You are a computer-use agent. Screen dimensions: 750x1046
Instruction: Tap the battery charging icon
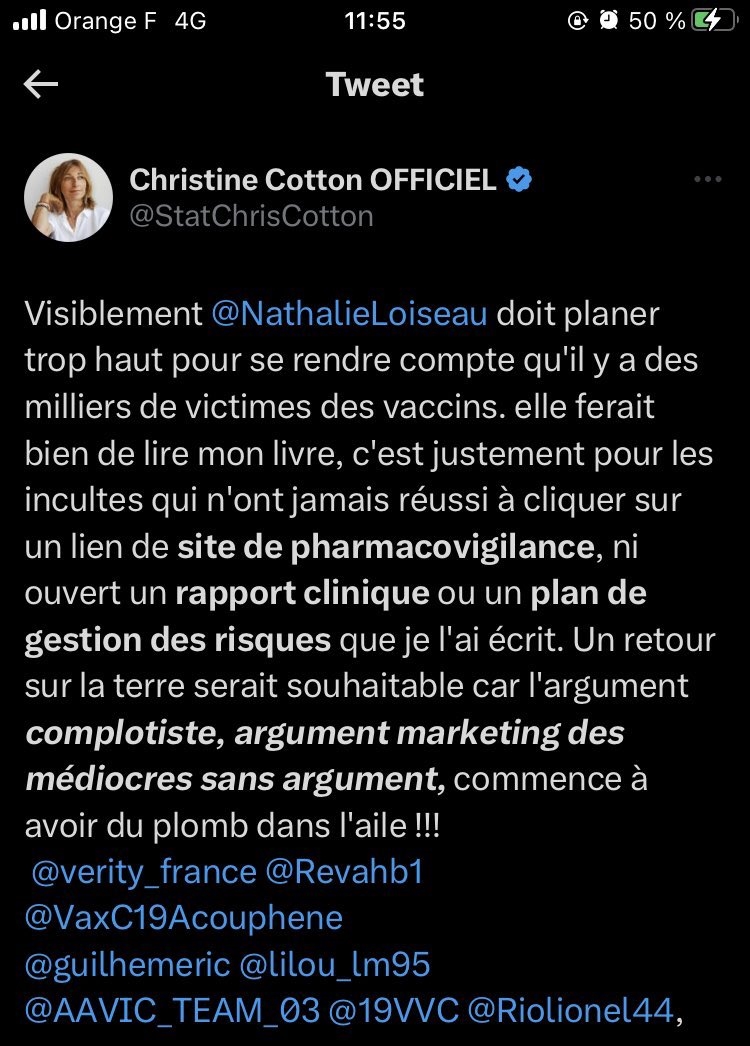tap(714, 21)
